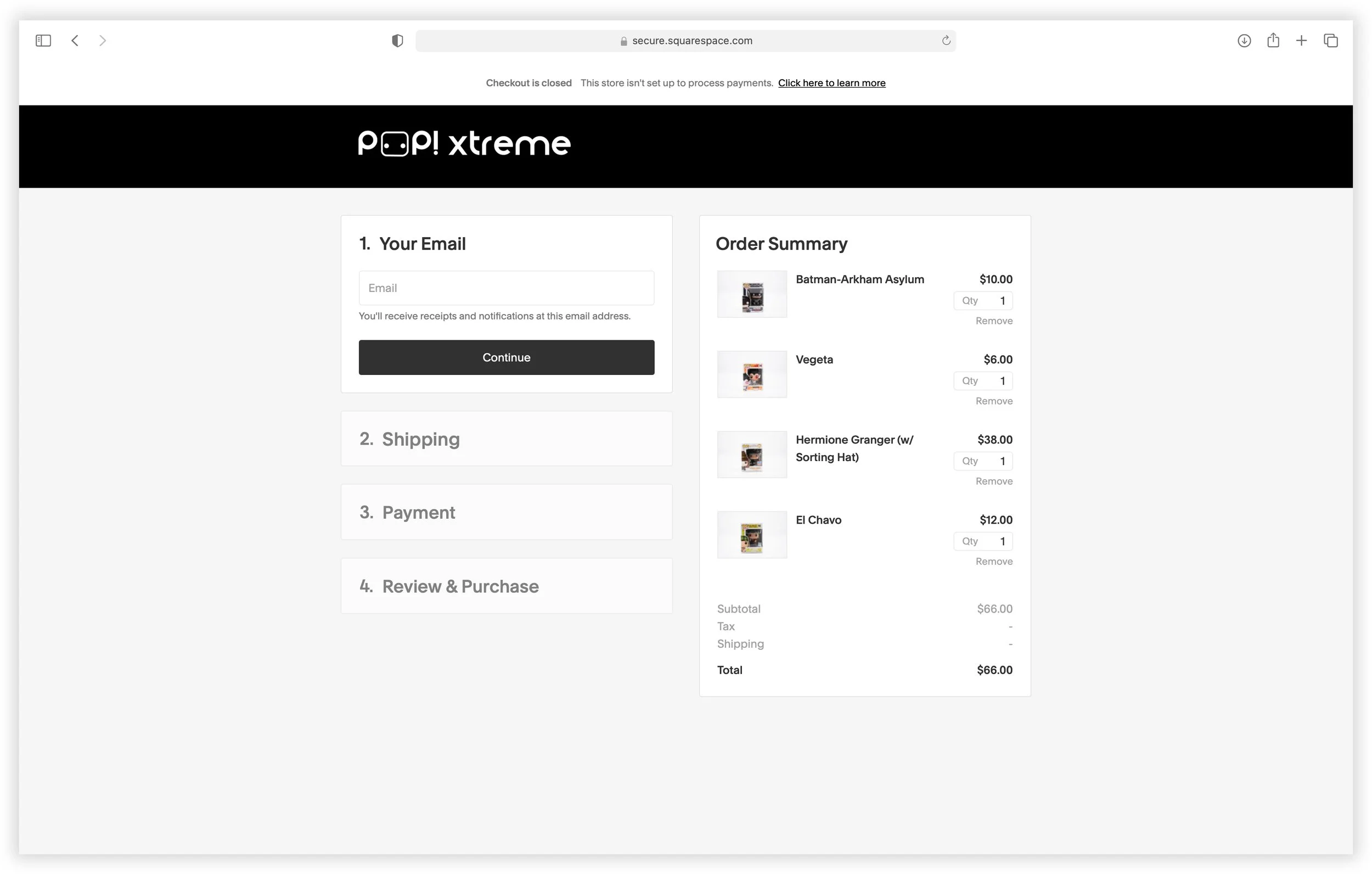The width and height of the screenshot is (1372, 875).
Task: Toggle the Safari sidebar icon
Action: [43, 41]
